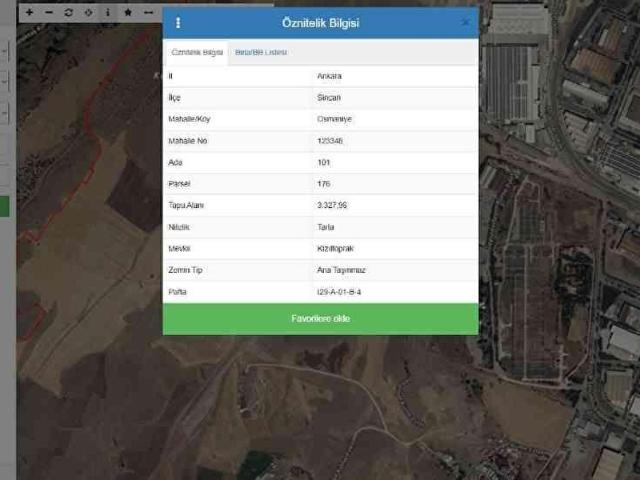Screen dimensions: 640x480
Task: Select the Öznitelik Bilgisi tab
Action: click(x=197, y=52)
